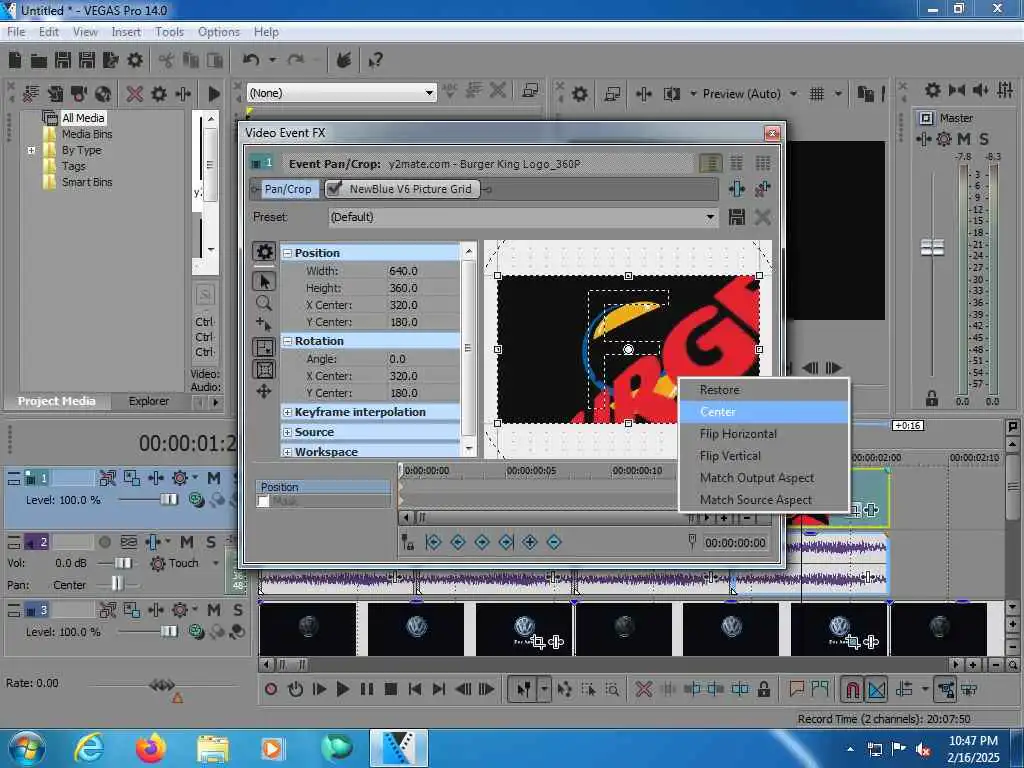Click the Start Preview play icon in Project Media
This screenshot has width=1024, height=768.
[214, 93]
